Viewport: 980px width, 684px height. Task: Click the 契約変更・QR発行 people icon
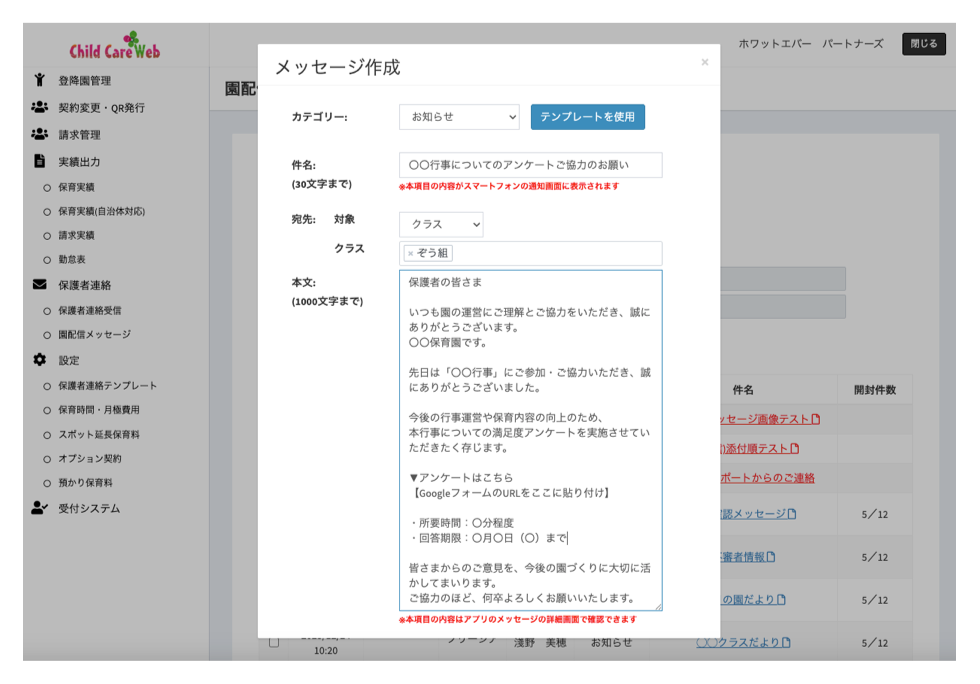pyautogui.click(x=40, y=107)
